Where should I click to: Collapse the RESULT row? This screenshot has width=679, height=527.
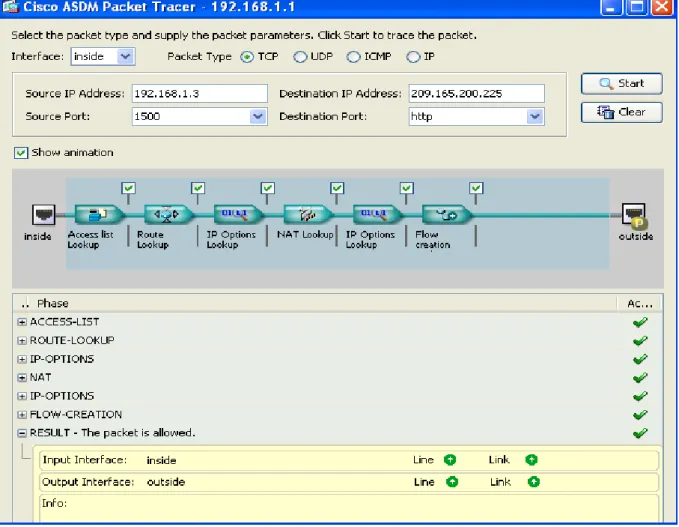(22, 433)
